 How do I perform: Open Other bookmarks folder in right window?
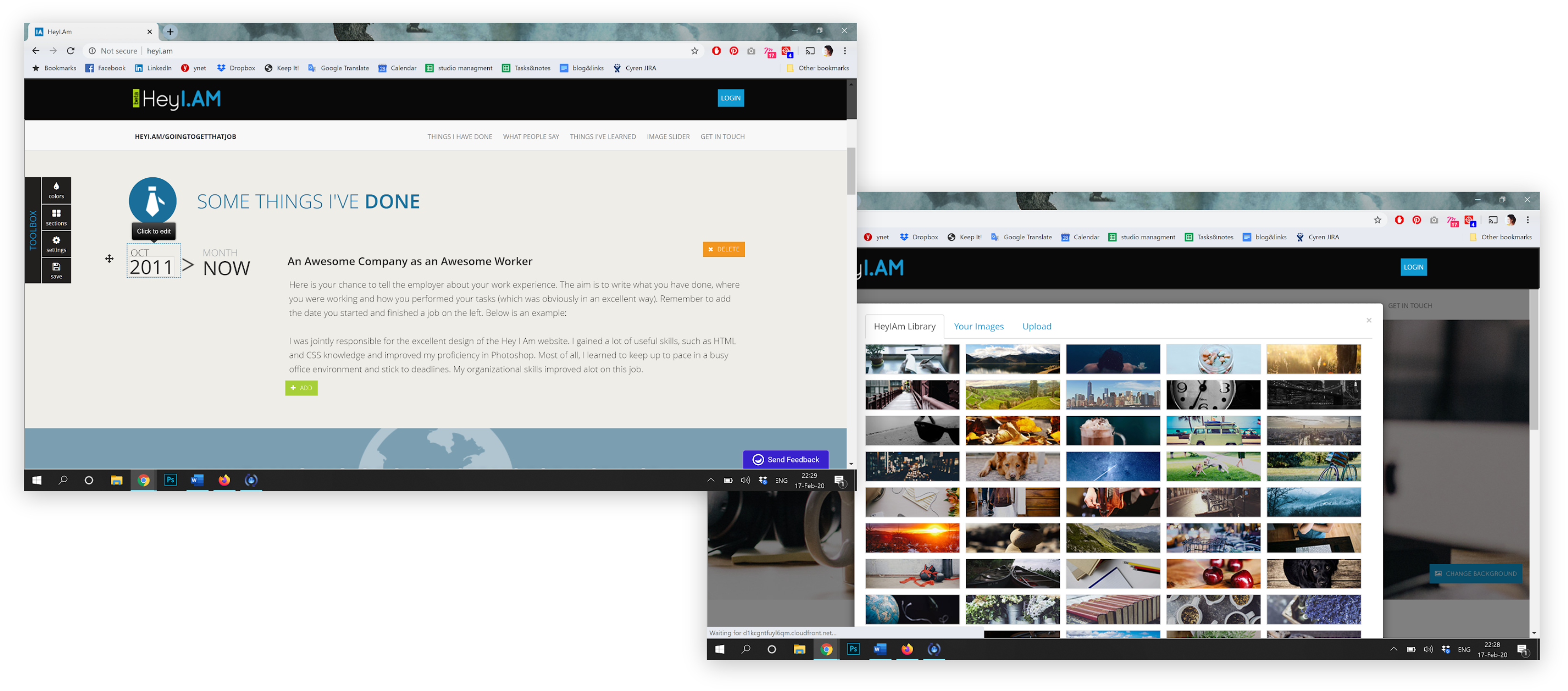coord(1500,237)
